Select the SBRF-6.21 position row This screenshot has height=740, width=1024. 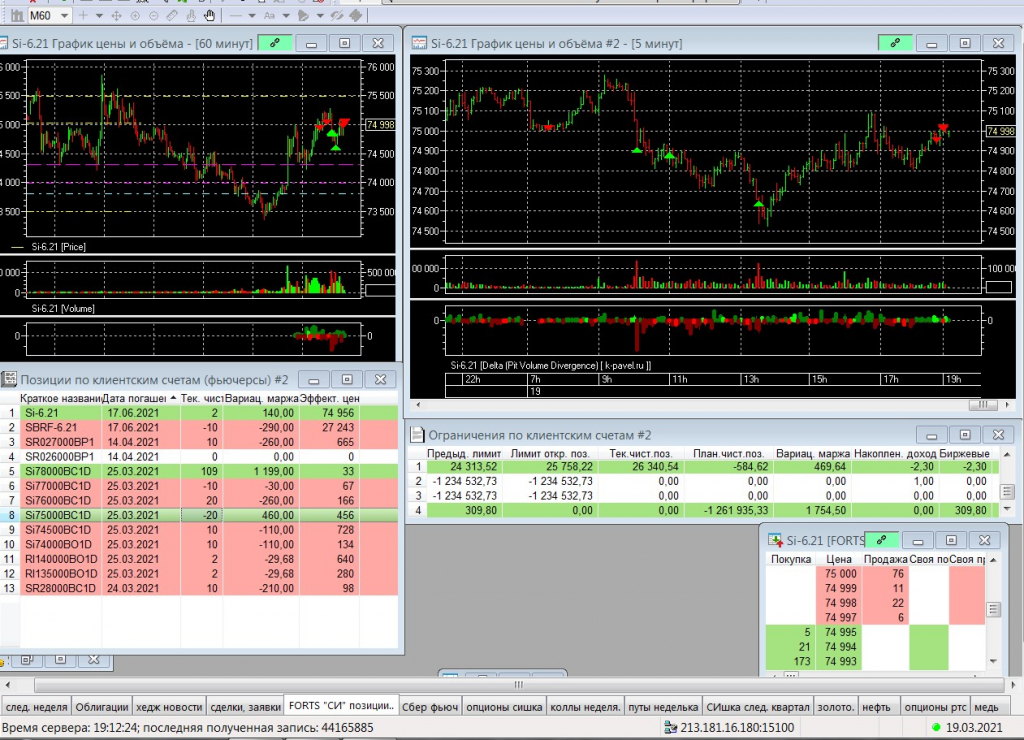[199, 427]
